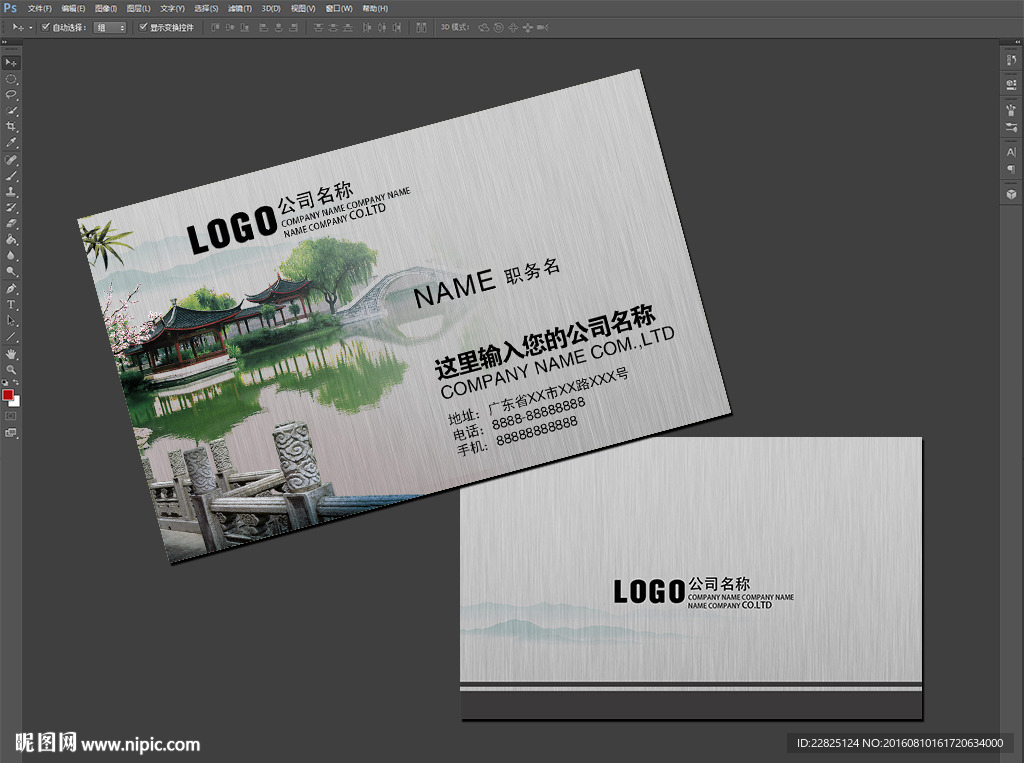Select the Eraser tool
Screen dimensions: 1024x763
pyautogui.click(x=12, y=223)
